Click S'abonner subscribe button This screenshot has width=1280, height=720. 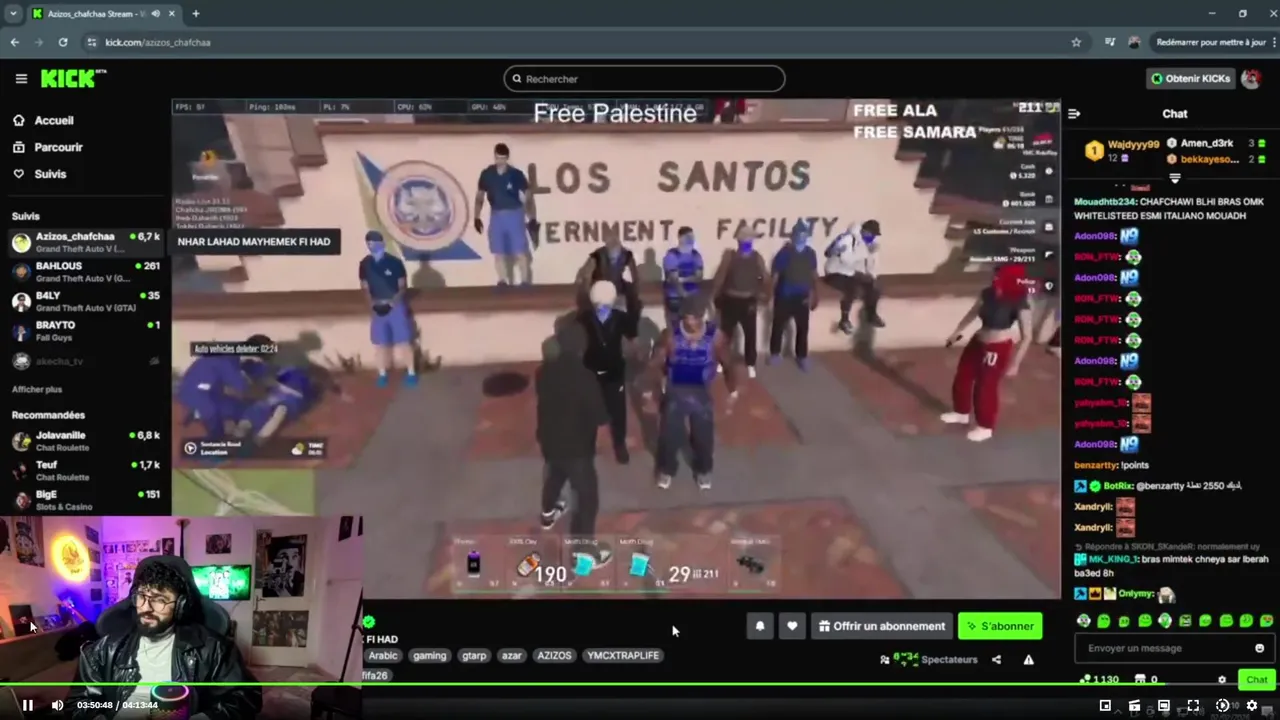pyautogui.click(x=1000, y=626)
